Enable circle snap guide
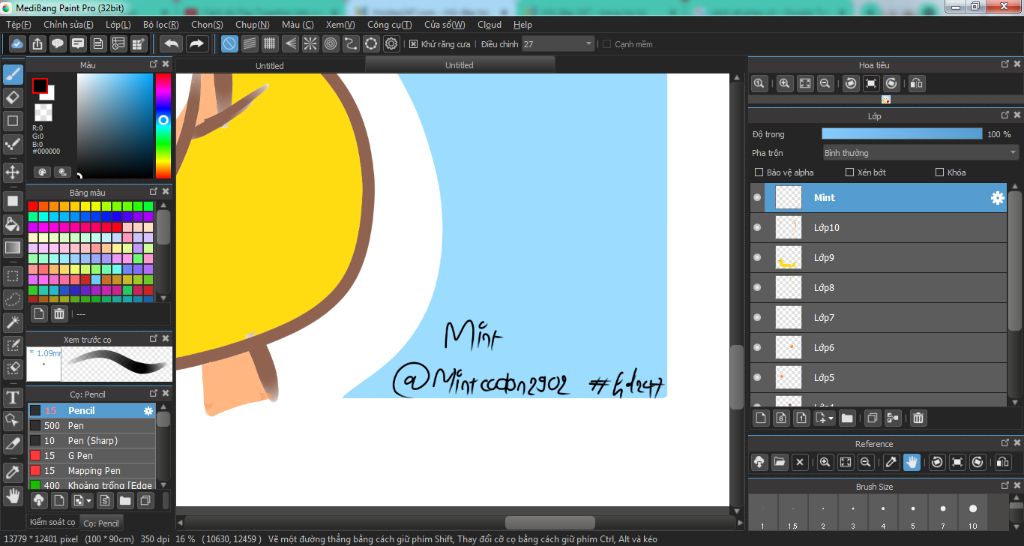The height and width of the screenshot is (546, 1024). [331, 44]
